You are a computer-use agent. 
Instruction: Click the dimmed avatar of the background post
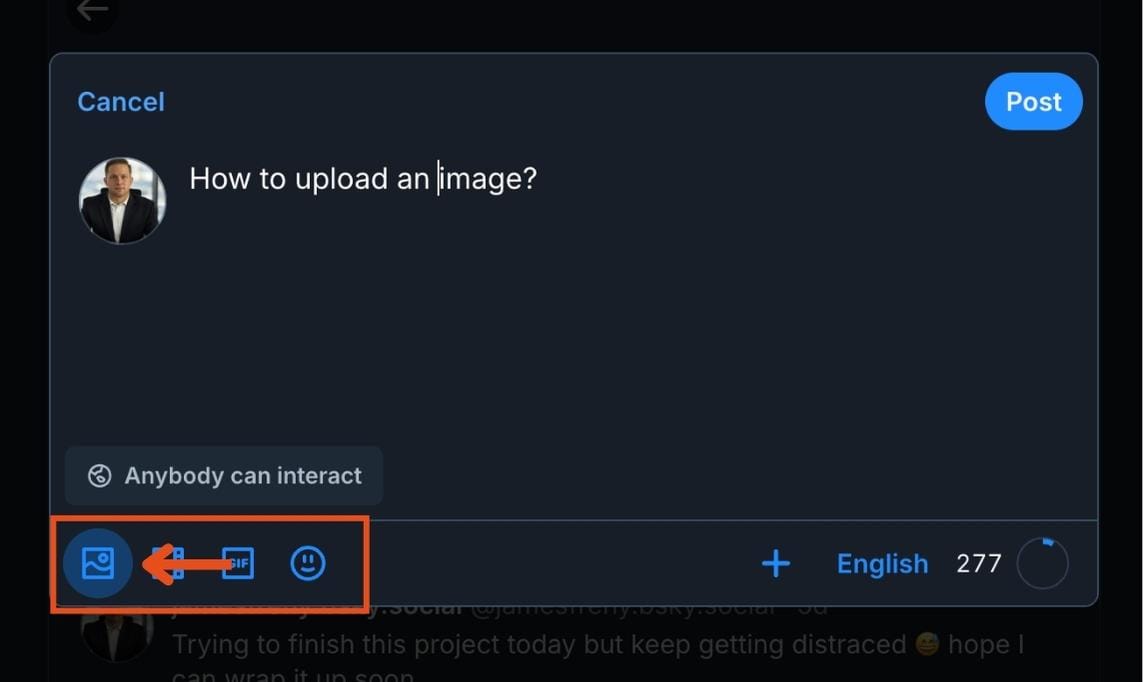pos(117,635)
